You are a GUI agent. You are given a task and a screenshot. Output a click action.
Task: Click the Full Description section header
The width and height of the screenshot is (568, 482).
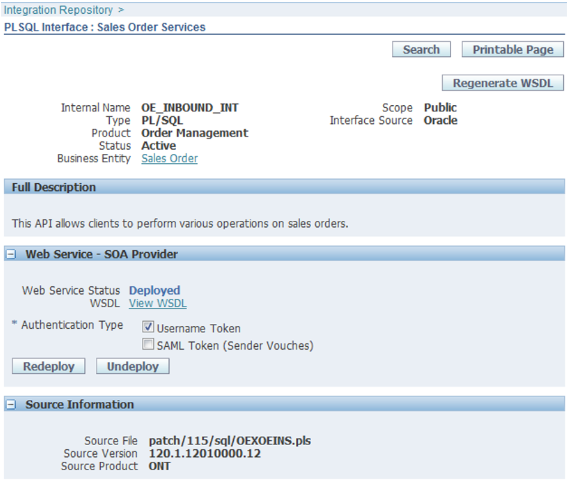284,187
